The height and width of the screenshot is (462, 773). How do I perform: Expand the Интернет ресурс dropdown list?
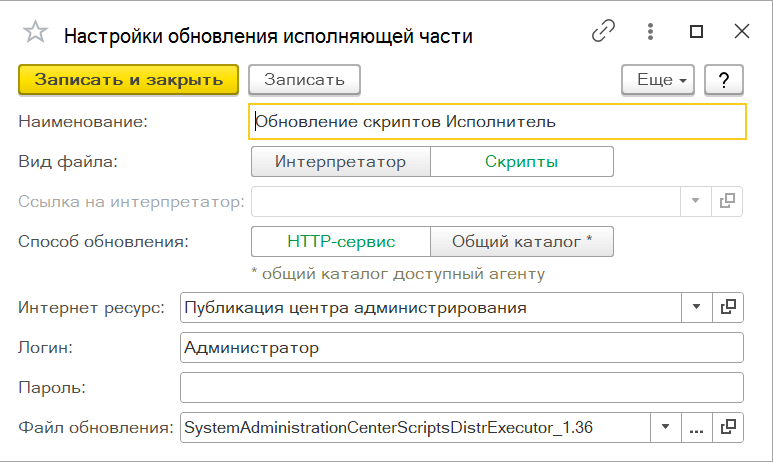pyautogui.click(x=696, y=307)
